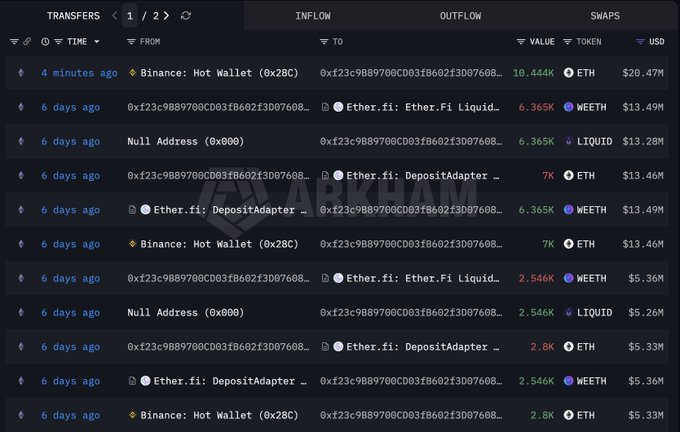Open DepositAdapter sender in green 2.546K WEETH row

coord(230,381)
